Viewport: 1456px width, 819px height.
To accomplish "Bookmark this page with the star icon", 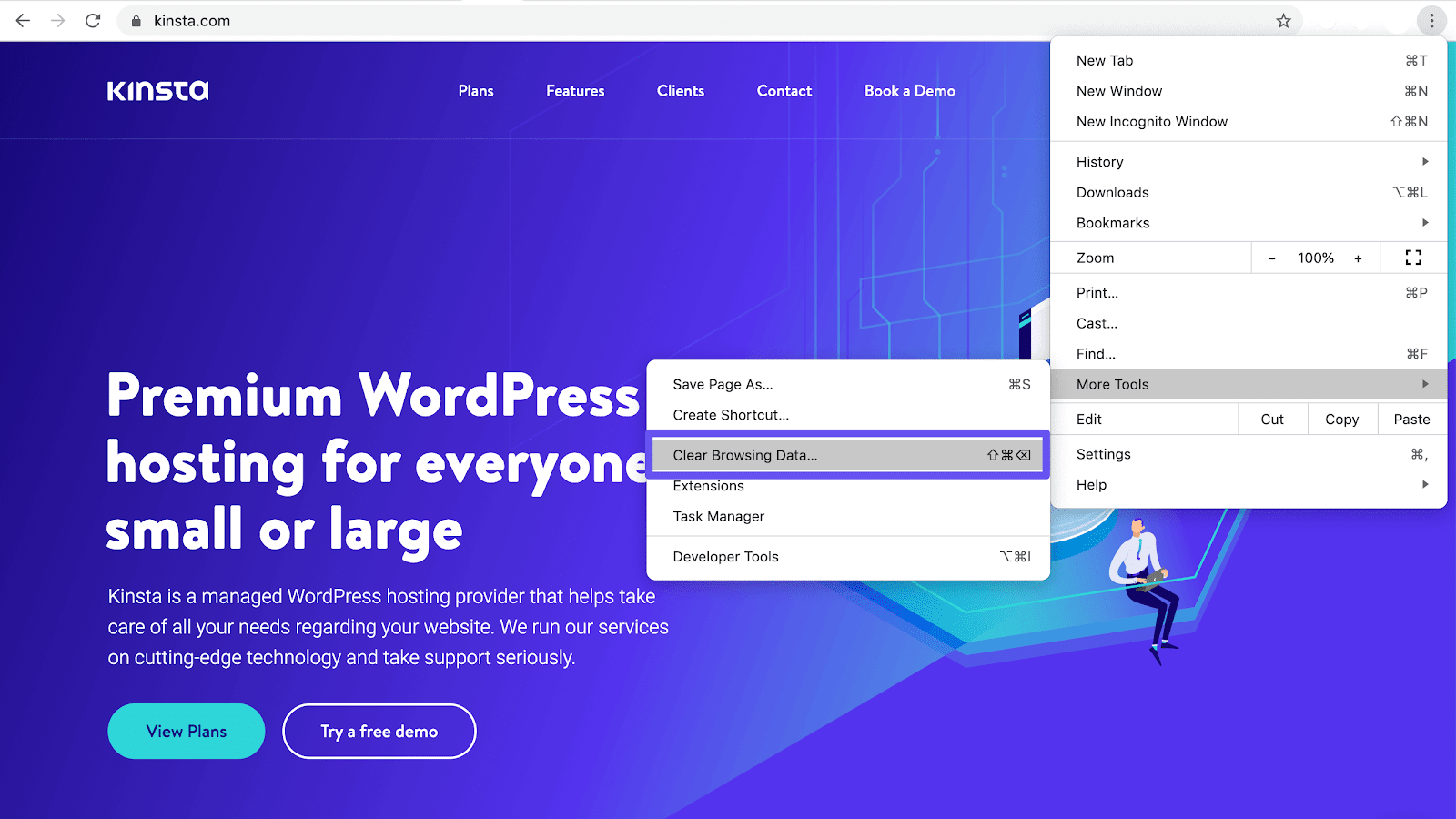I will [x=1284, y=20].
